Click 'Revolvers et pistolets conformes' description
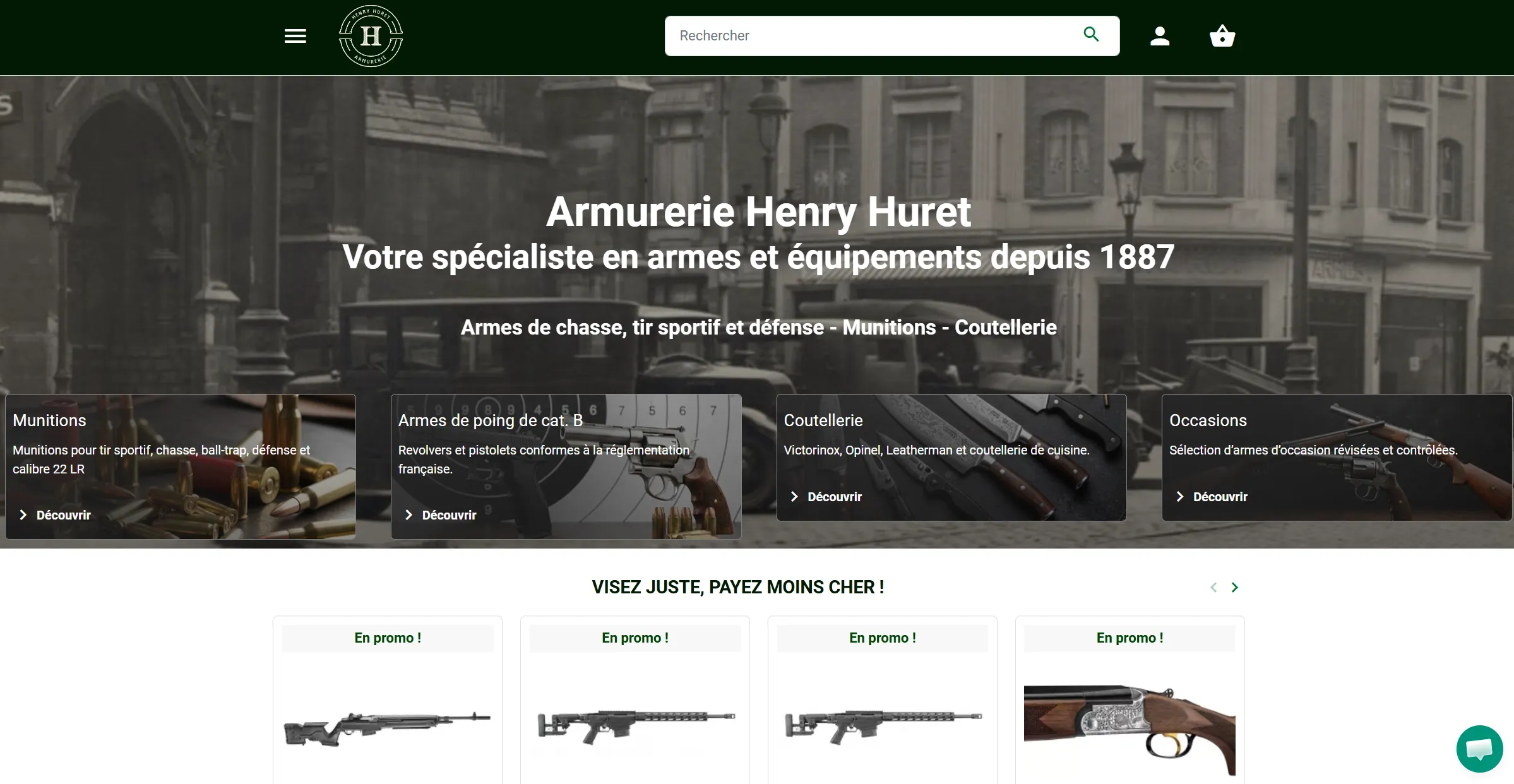 point(544,460)
